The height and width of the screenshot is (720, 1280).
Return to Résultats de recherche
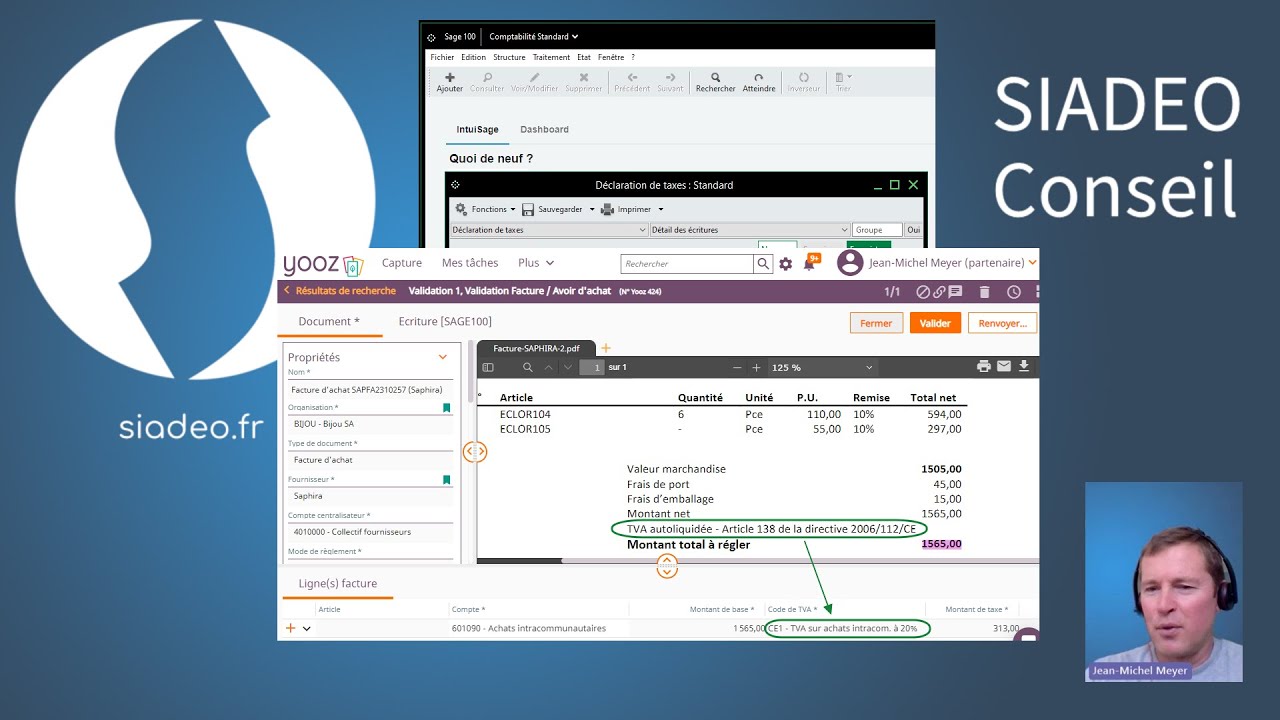pyautogui.click(x=340, y=291)
